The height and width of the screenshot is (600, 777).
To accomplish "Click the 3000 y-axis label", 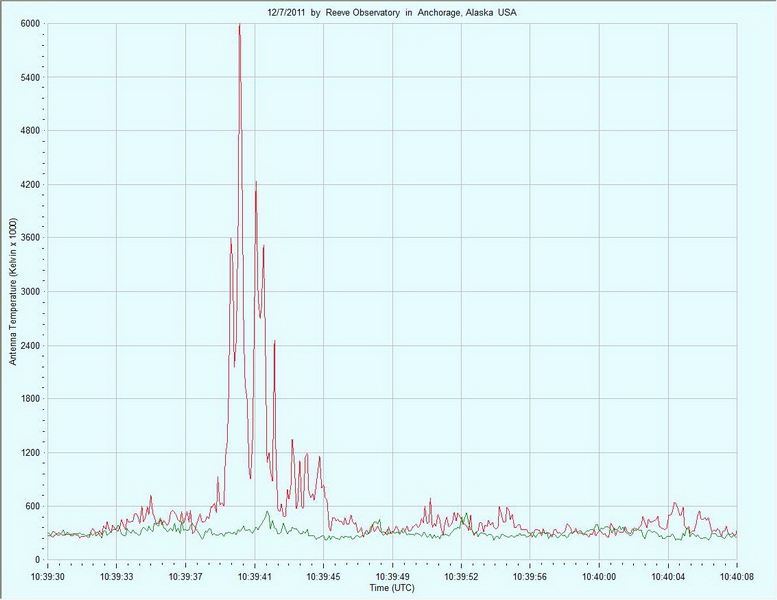I will [x=30, y=292].
